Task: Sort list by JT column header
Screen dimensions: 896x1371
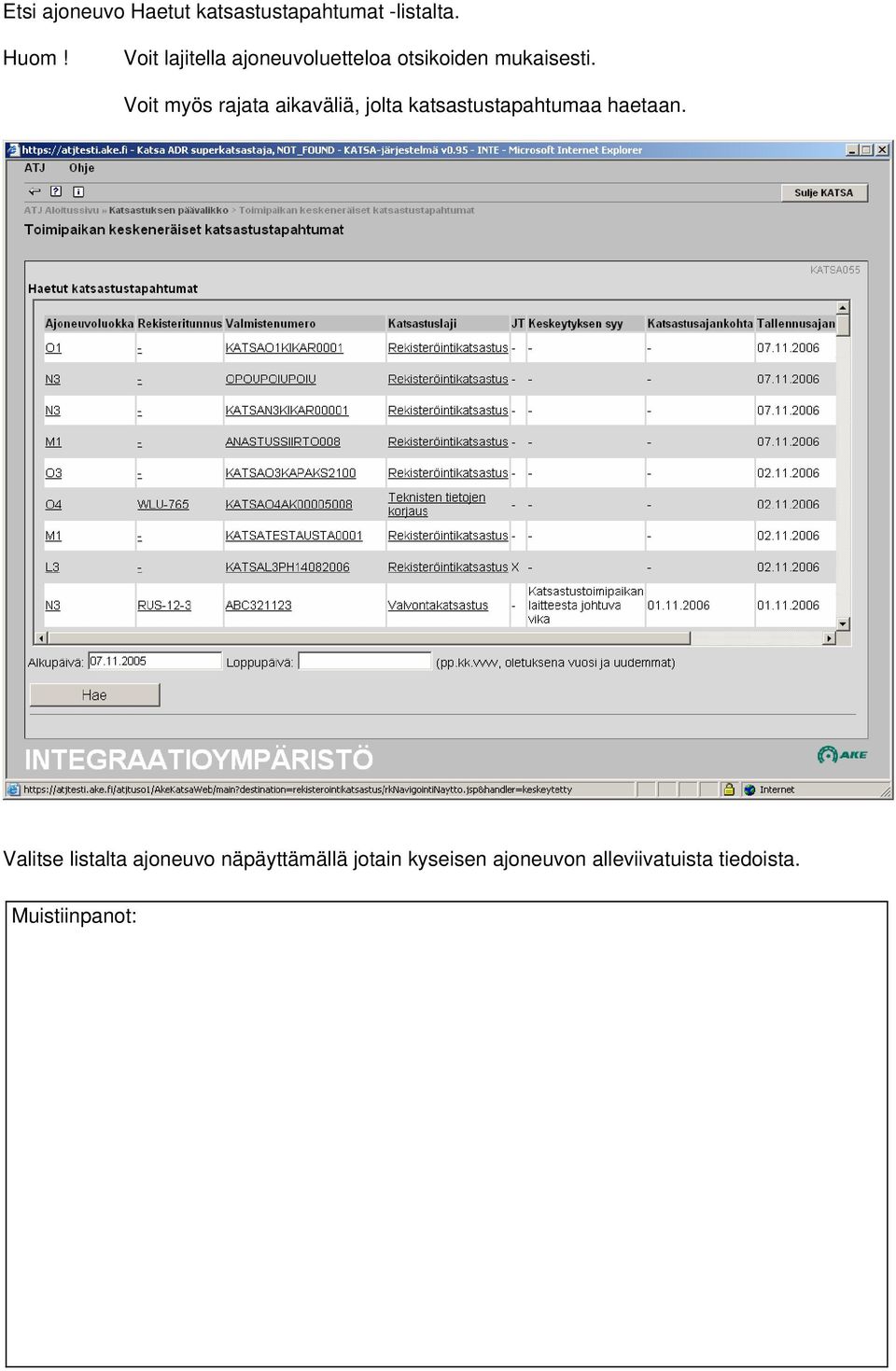Action: pyautogui.click(x=518, y=324)
